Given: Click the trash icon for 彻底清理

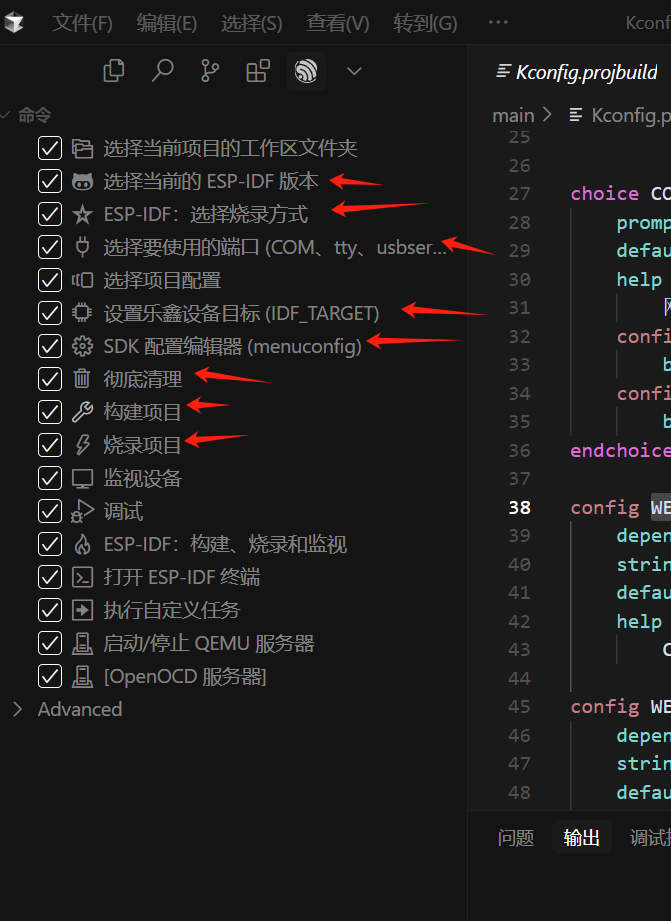Looking at the screenshot, I should coord(82,379).
